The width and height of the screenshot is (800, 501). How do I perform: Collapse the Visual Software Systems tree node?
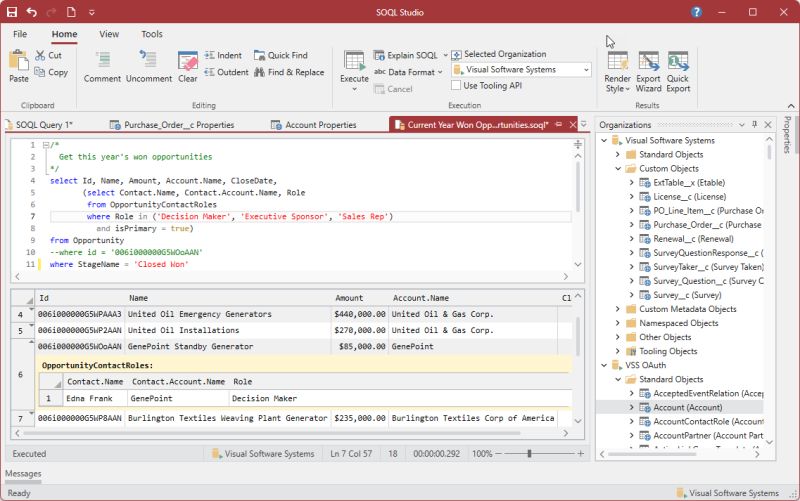point(604,140)
